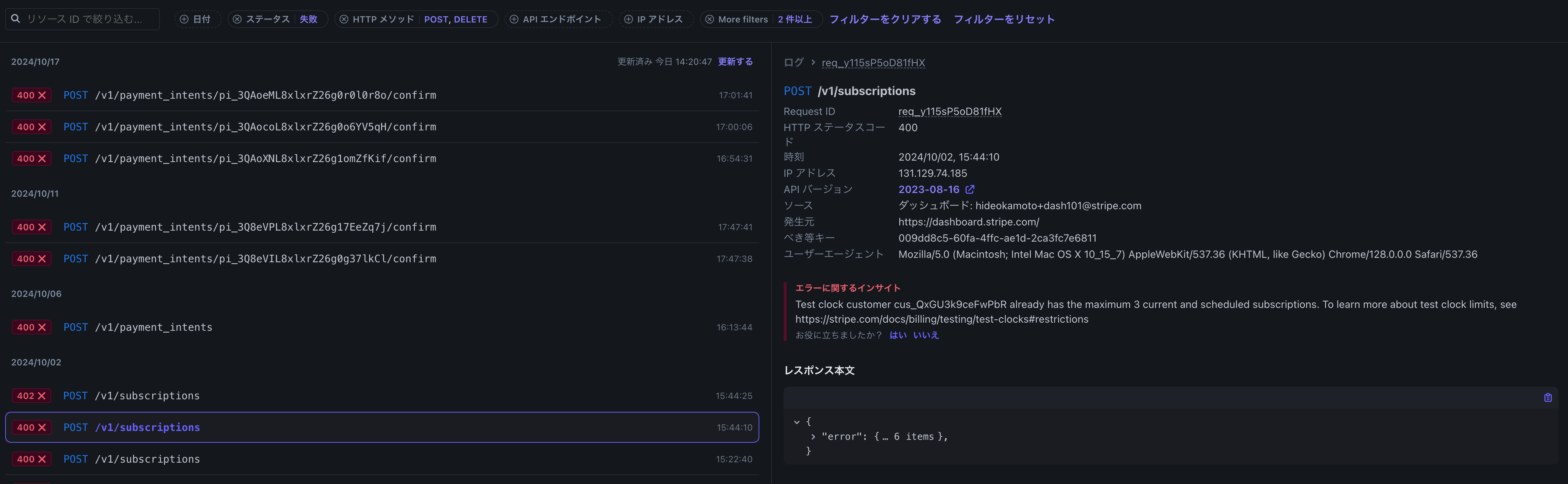Remove the ステータス 失敗 filter via its ⊗ icon
Screen dimensions: 1568x484
click(237, 19)
